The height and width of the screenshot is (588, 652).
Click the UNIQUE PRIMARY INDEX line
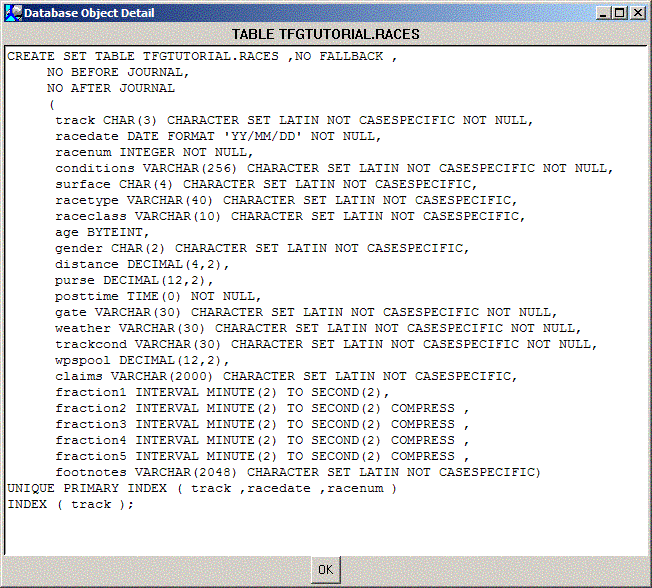pos(202,488)
